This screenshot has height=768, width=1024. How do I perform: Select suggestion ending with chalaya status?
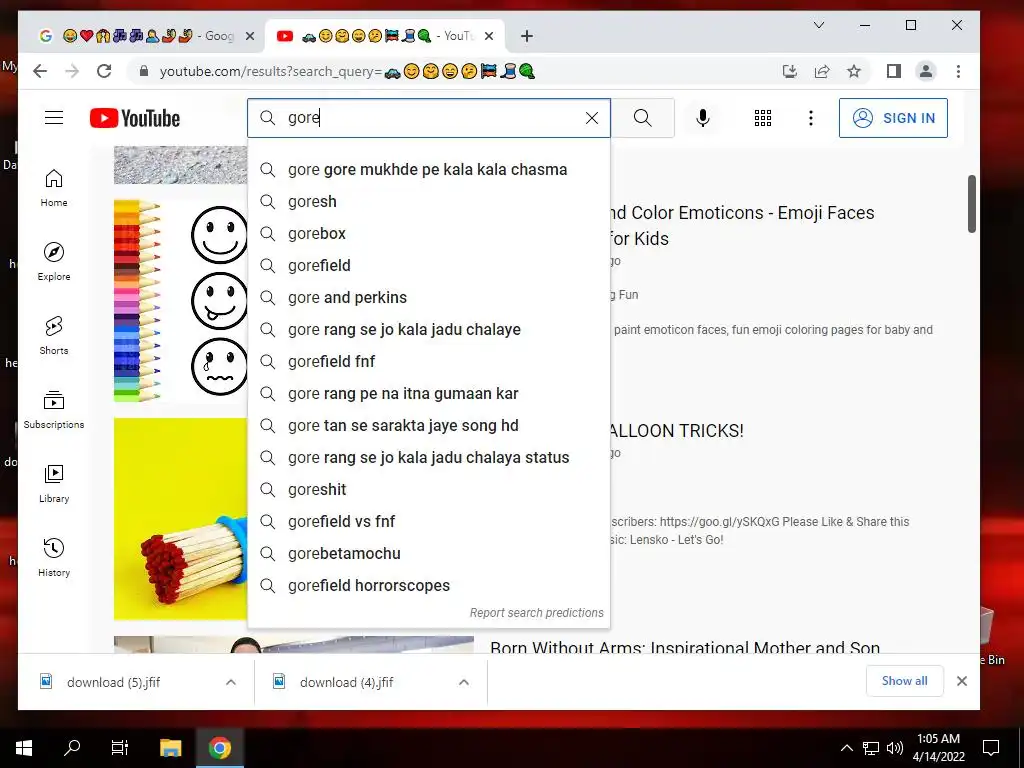428,457
